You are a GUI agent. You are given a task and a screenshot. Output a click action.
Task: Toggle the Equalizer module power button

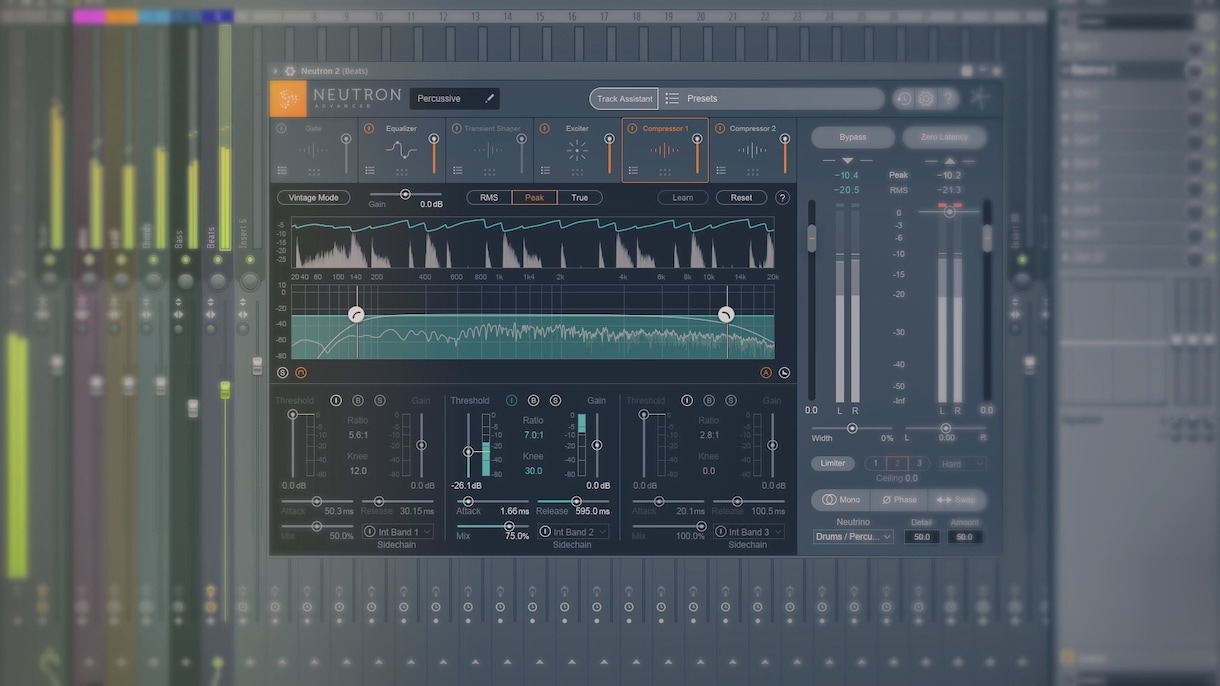[x=369, y=128]
